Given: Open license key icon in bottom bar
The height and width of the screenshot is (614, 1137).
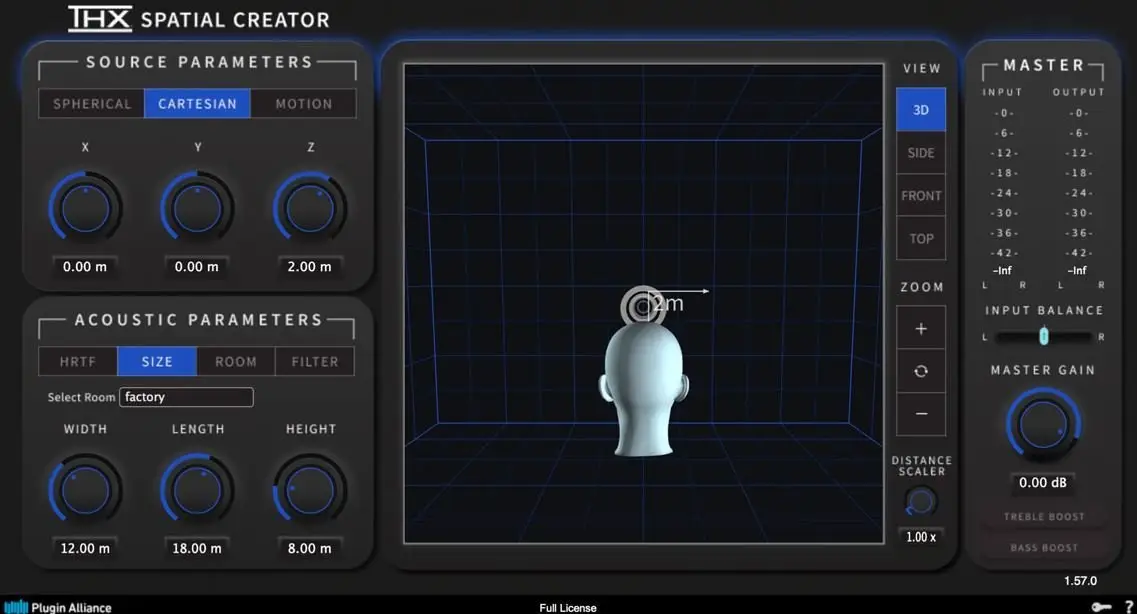Looking at the screenshot, I should point(1101,607).
